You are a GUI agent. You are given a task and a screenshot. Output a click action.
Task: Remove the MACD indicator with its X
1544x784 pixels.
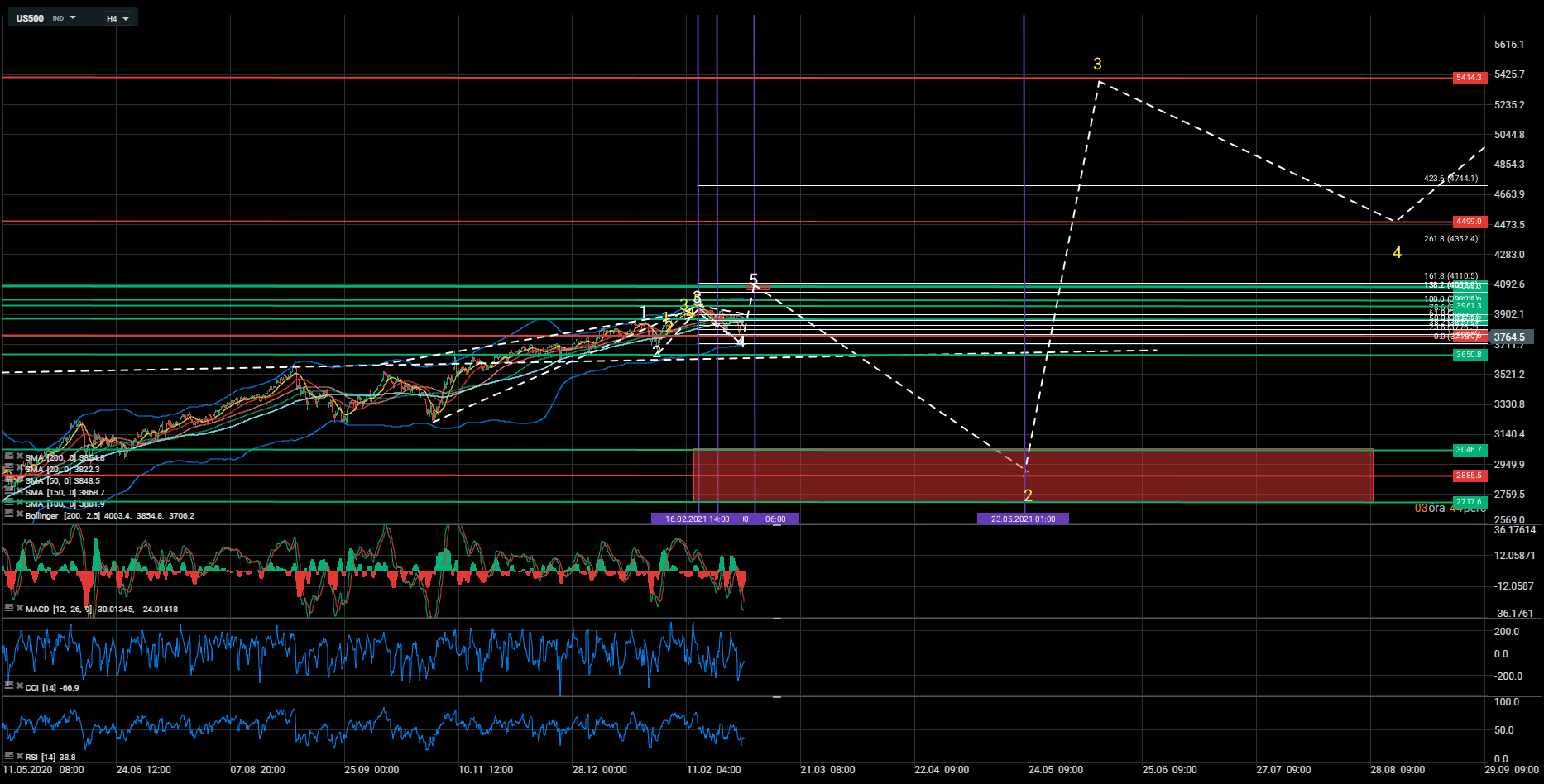coord(18,608)
